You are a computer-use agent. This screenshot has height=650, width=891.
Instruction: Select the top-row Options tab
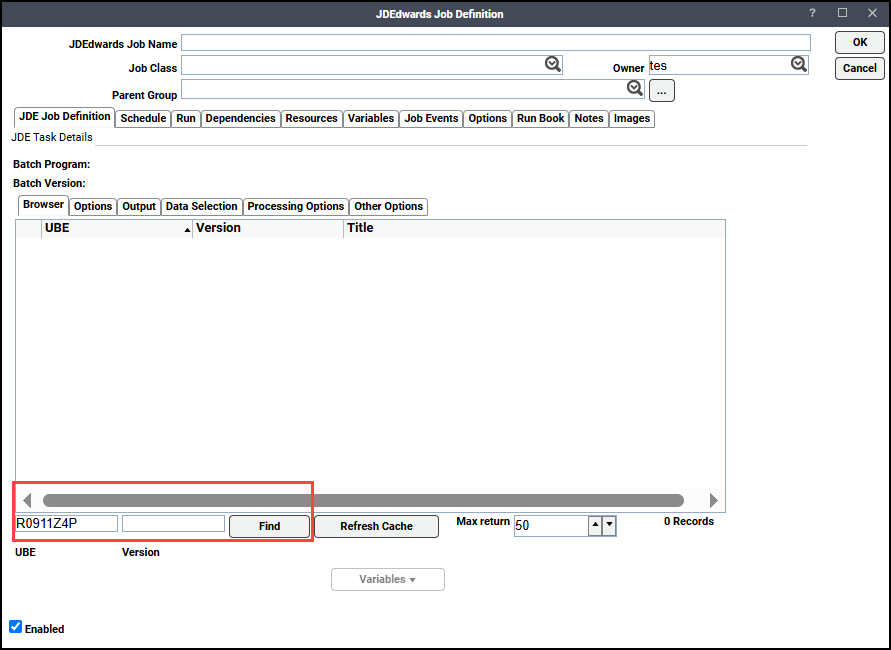point(488,118)
